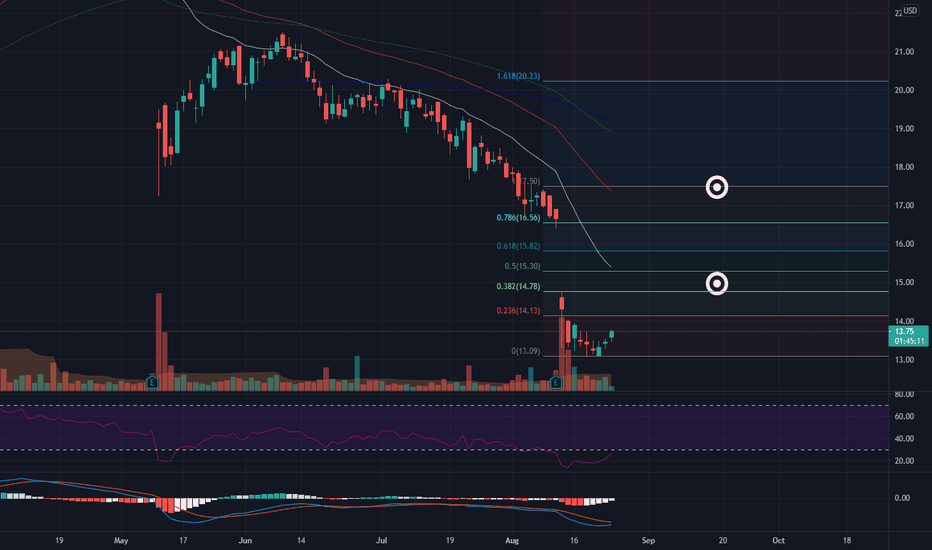Open the USD currency selector
932x550 pixels.
click(x=910, y=11)
